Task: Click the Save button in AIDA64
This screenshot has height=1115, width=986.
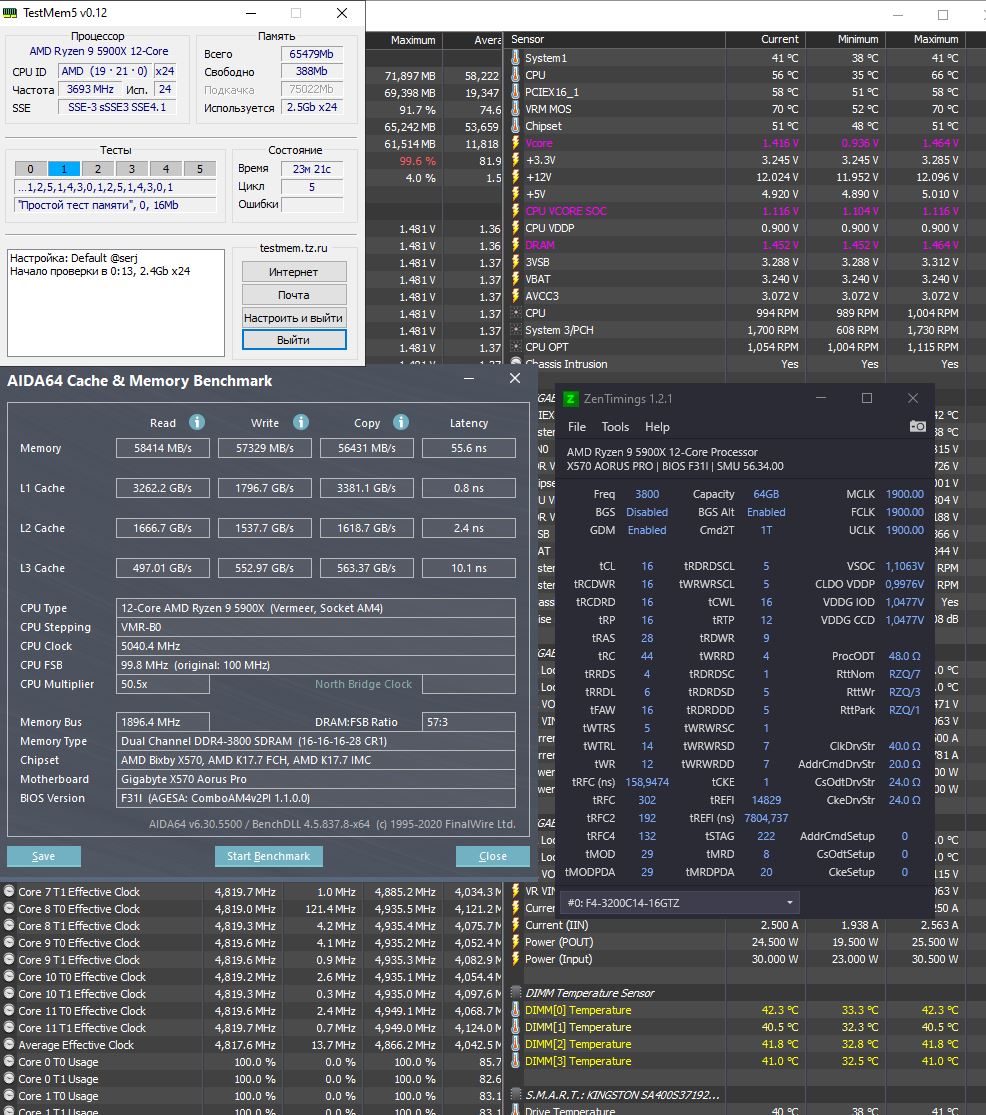Action: click(x=43, y=856)
